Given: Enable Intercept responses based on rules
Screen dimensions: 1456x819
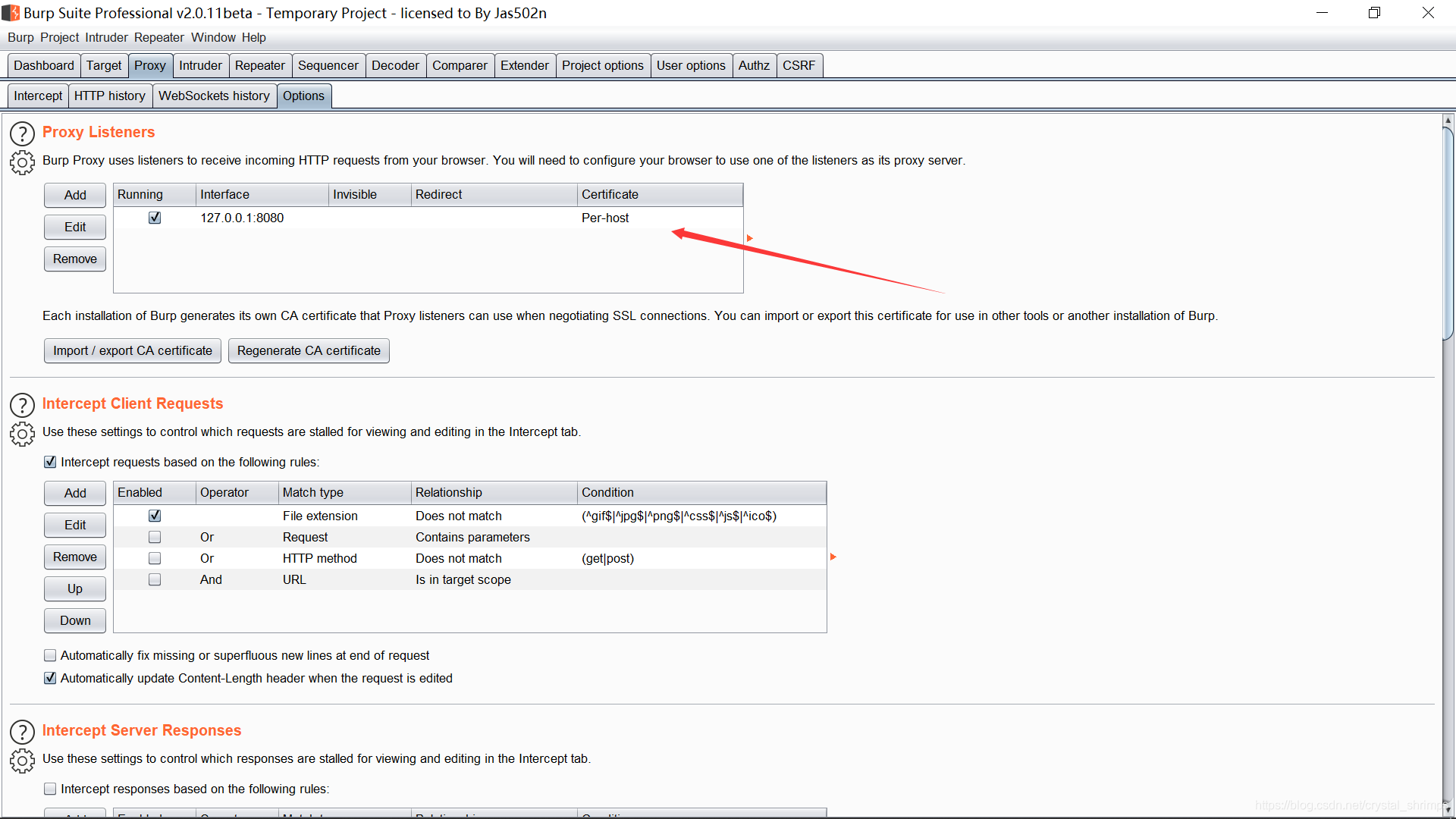Looking at the screenshot, I should pos(50,789).
